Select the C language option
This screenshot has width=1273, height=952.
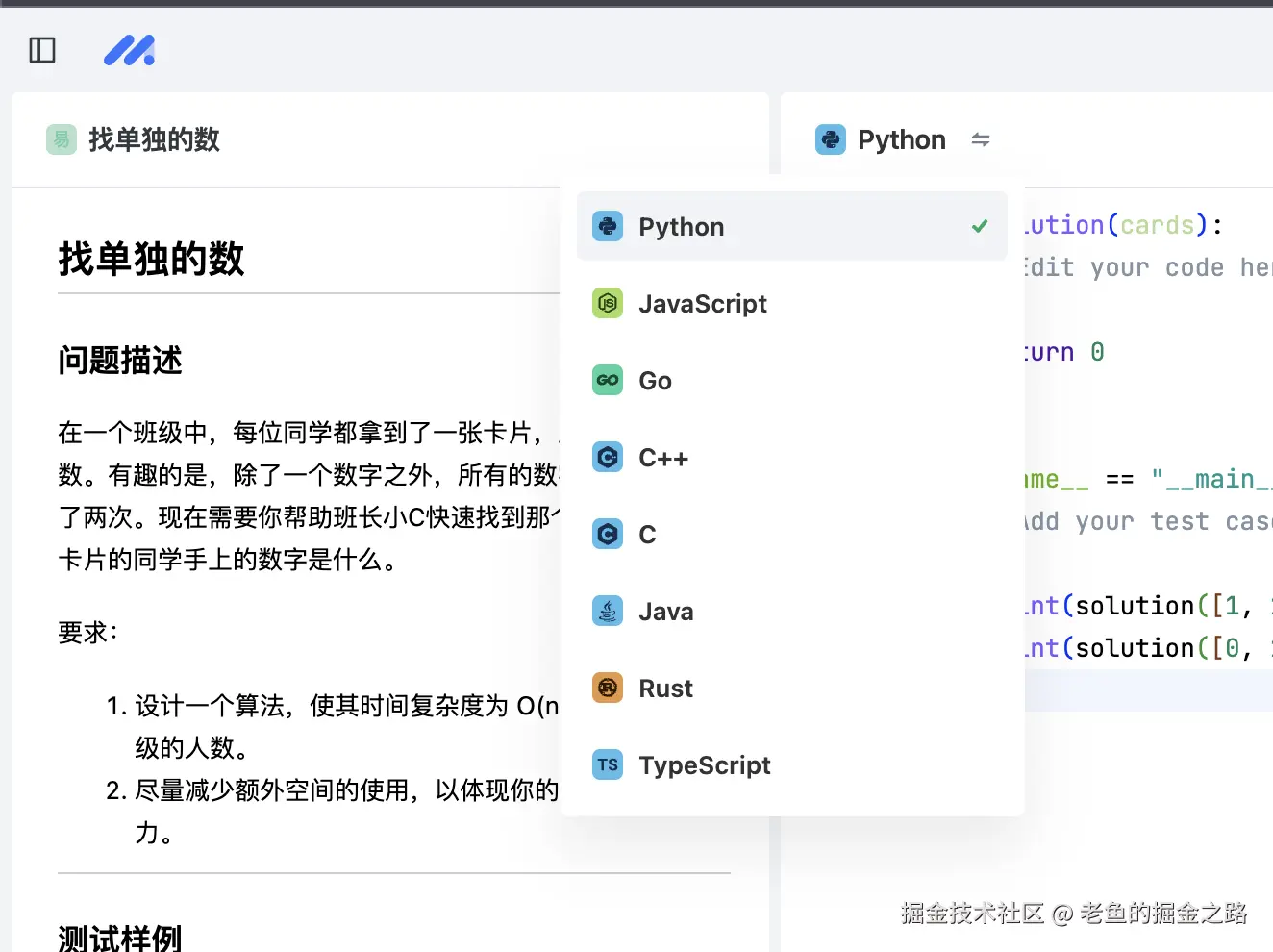[647, 535]
